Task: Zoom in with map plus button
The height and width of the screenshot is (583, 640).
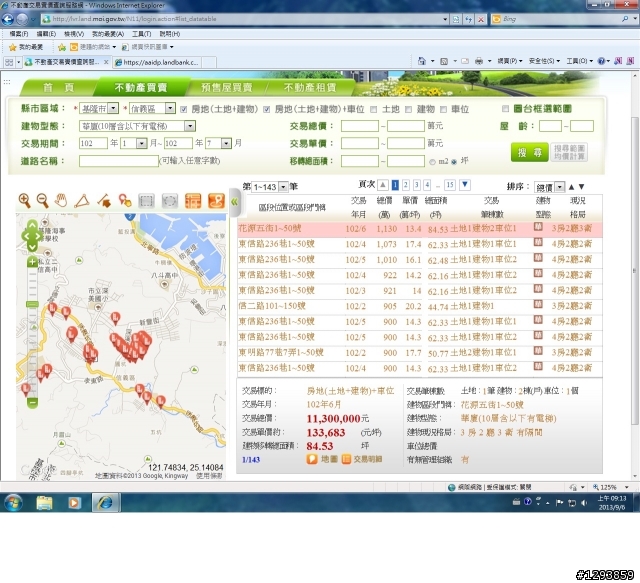Action: coord(32,262)
